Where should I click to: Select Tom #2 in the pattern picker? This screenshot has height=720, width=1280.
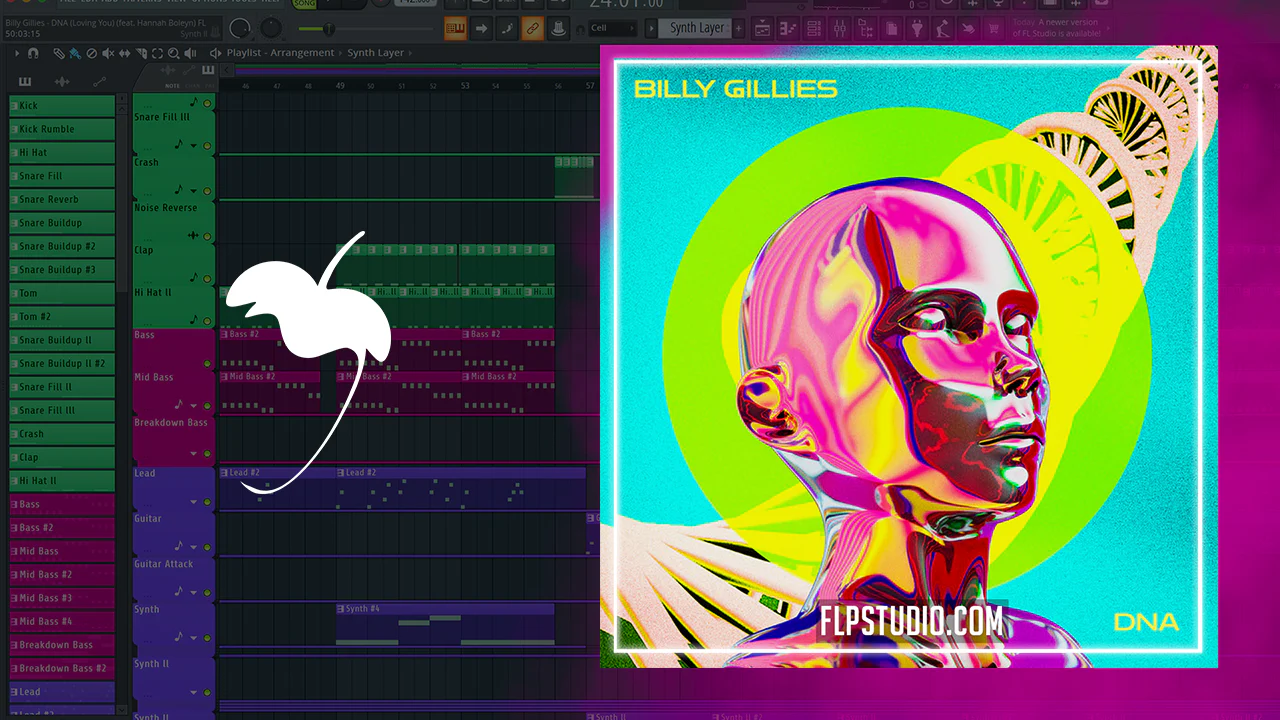coord(62,317)
